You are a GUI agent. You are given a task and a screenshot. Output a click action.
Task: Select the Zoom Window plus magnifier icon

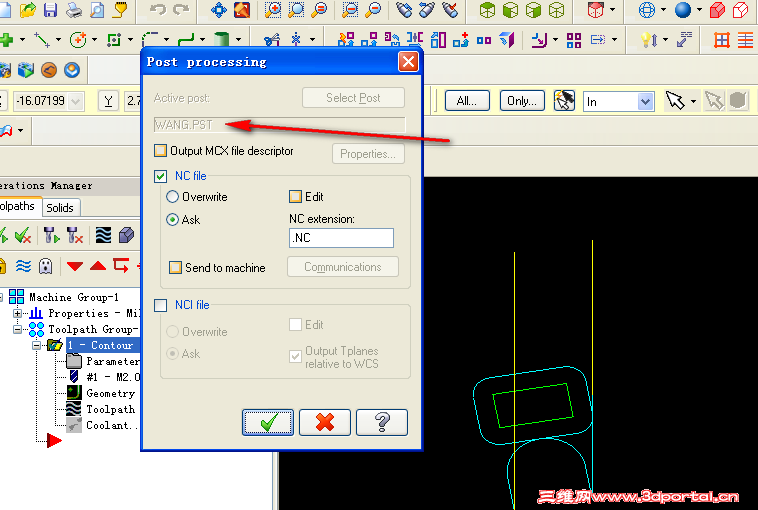(273, 10)
